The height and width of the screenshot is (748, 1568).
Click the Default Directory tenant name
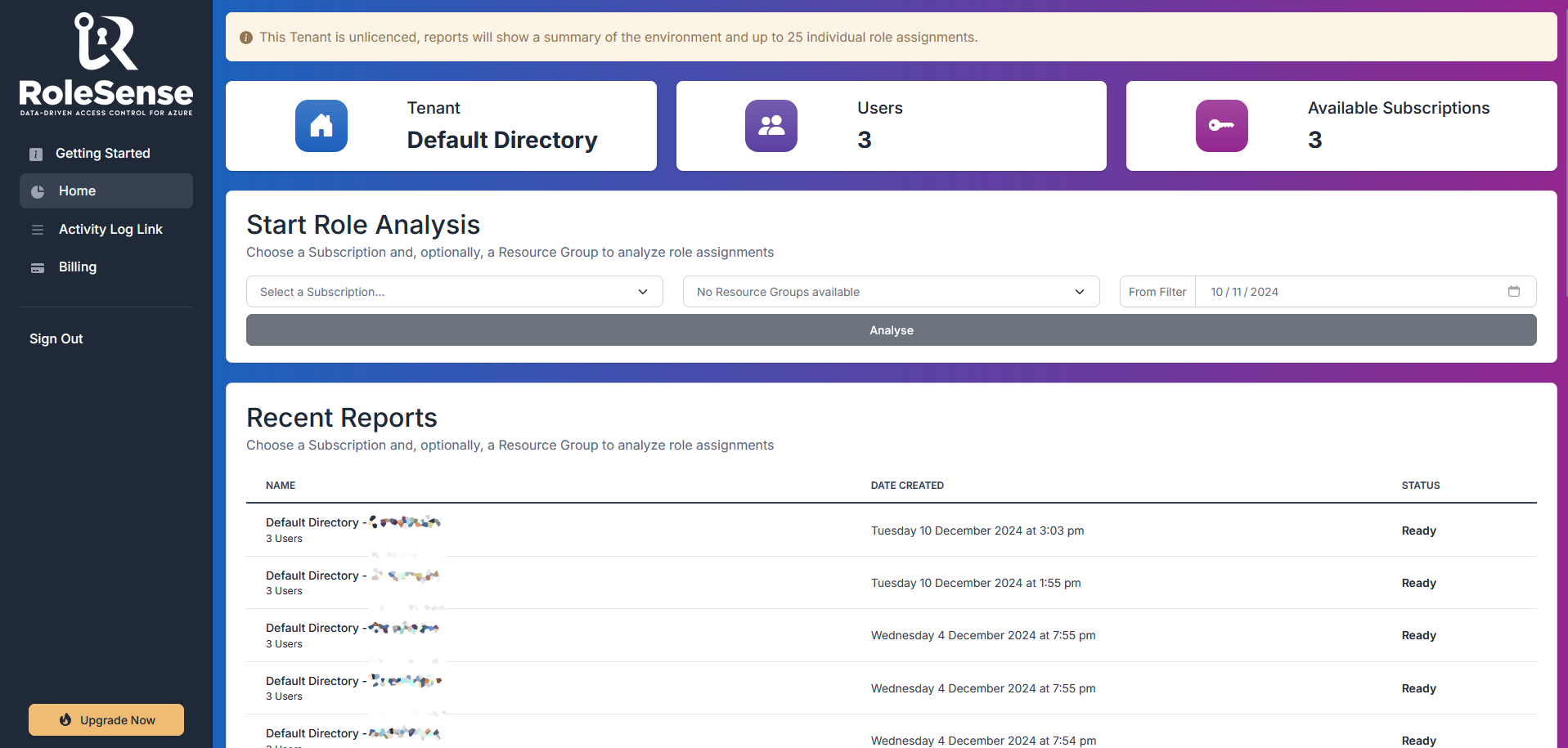[x=502, y=140]
